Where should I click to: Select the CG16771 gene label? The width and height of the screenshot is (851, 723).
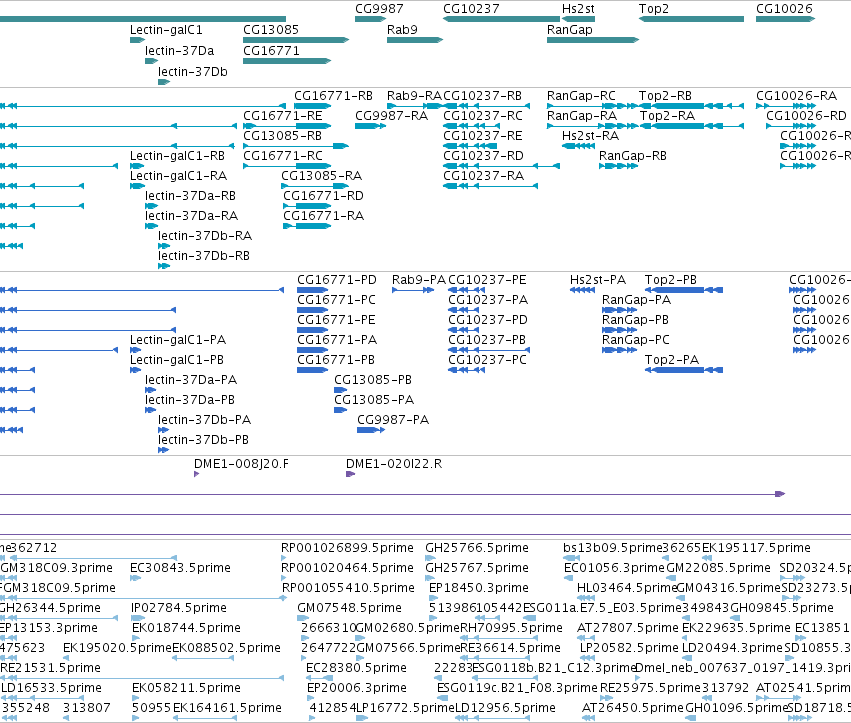pyautogui.click(x=271, y=51)
